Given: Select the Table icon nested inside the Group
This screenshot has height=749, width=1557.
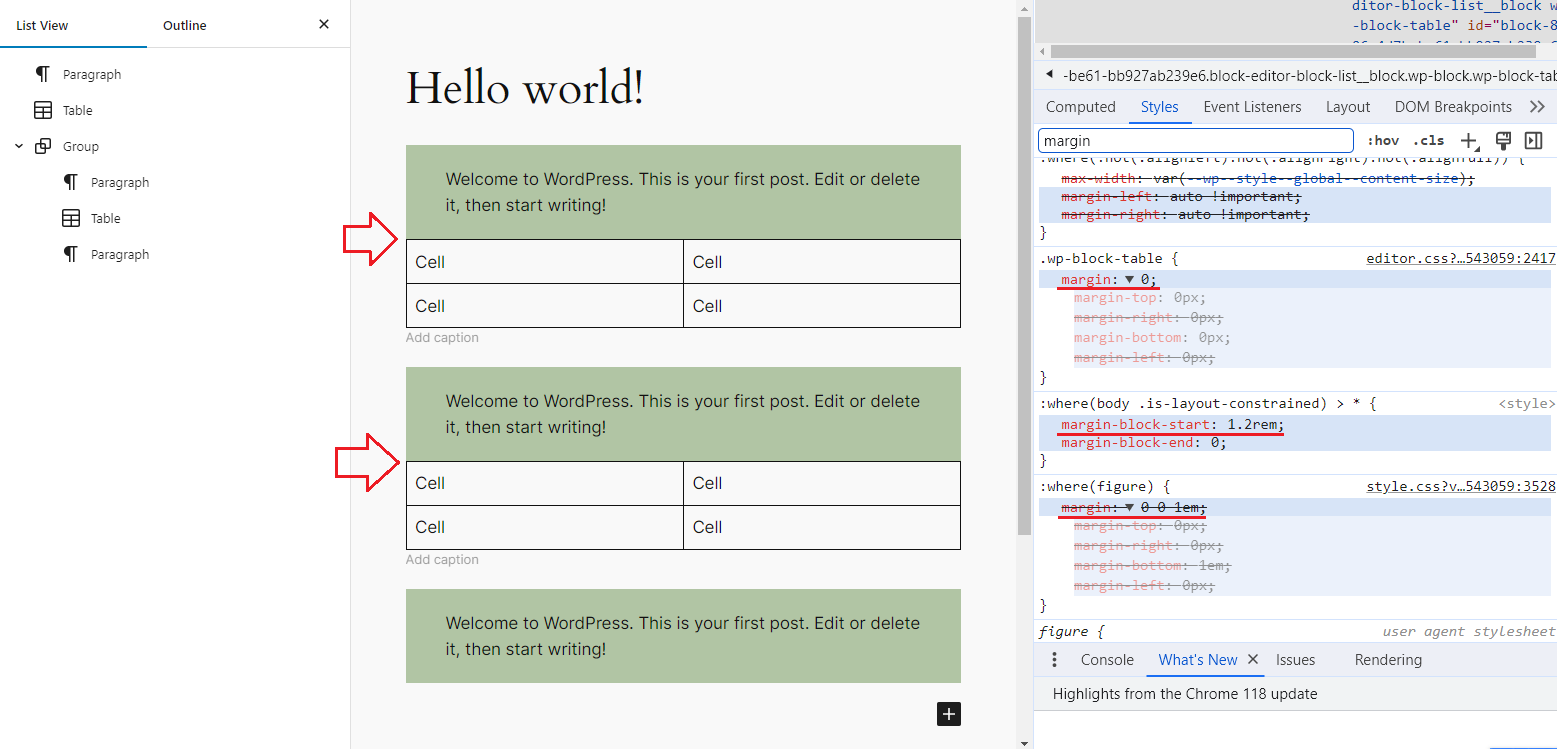Looking at the screenshot, I should tap(71, 217).
